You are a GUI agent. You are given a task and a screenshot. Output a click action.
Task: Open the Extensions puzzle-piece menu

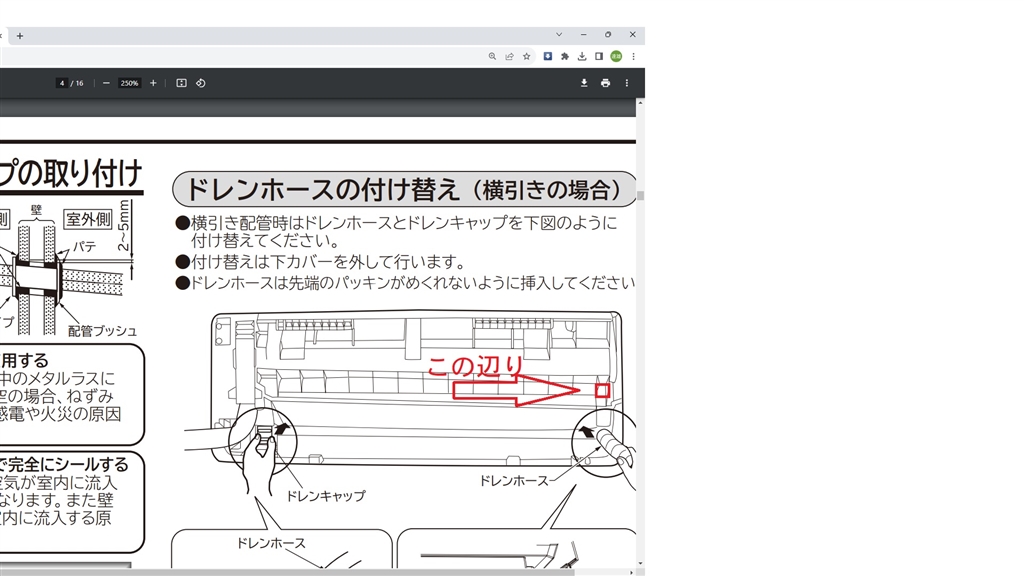pyautogui.click(x=565, y=56)
